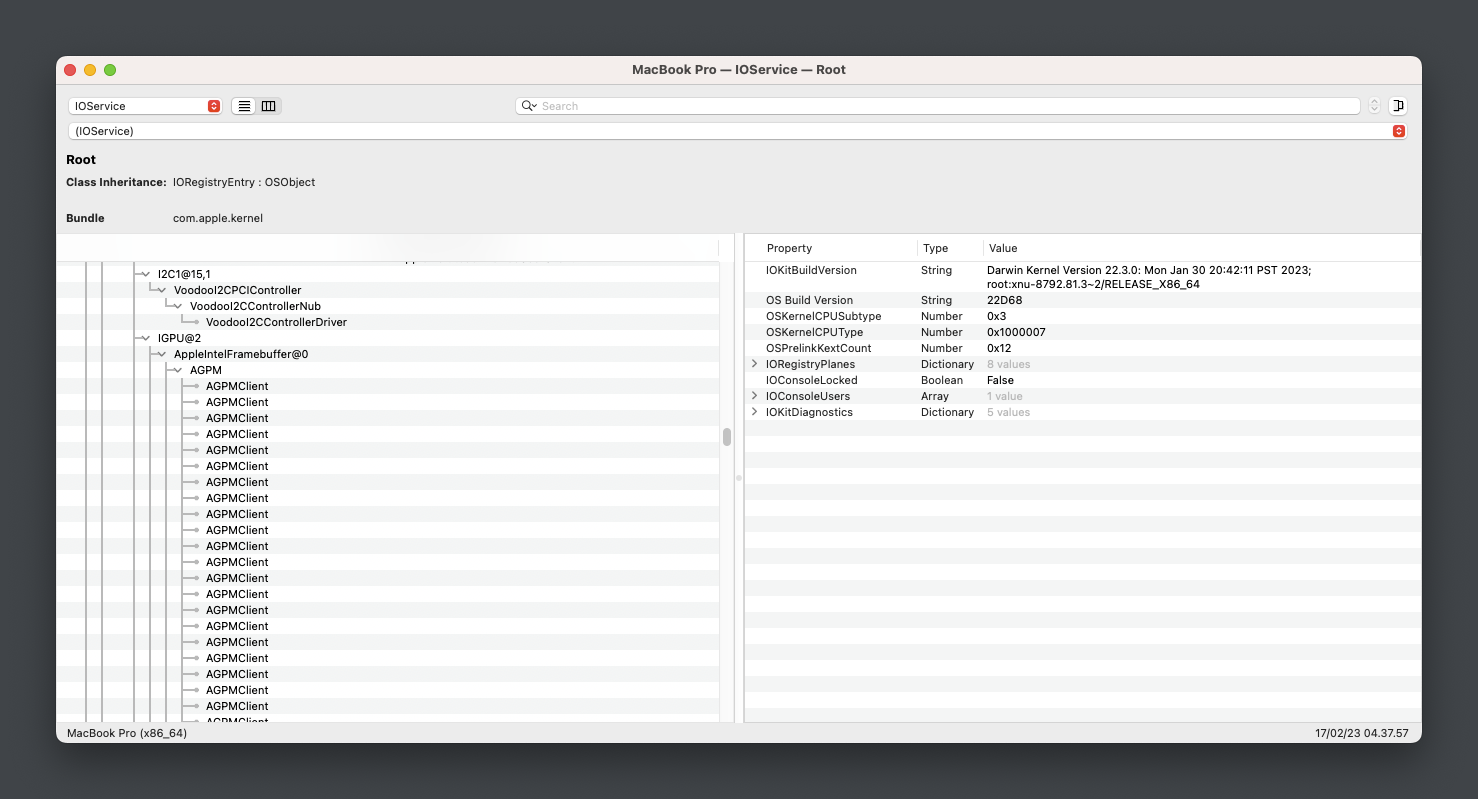The height and width of the screenshot is (799, 1478).
Task: Select the OSKernelCPUType property
Action: [x=814, y=332]
